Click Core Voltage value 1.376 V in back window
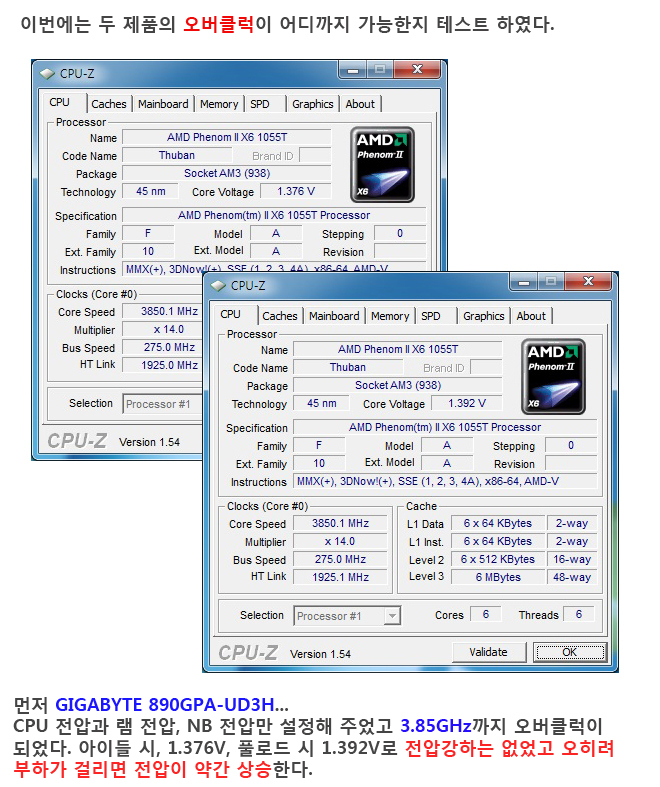The height and width of the screenshot is (787, 660). (296, 192)
